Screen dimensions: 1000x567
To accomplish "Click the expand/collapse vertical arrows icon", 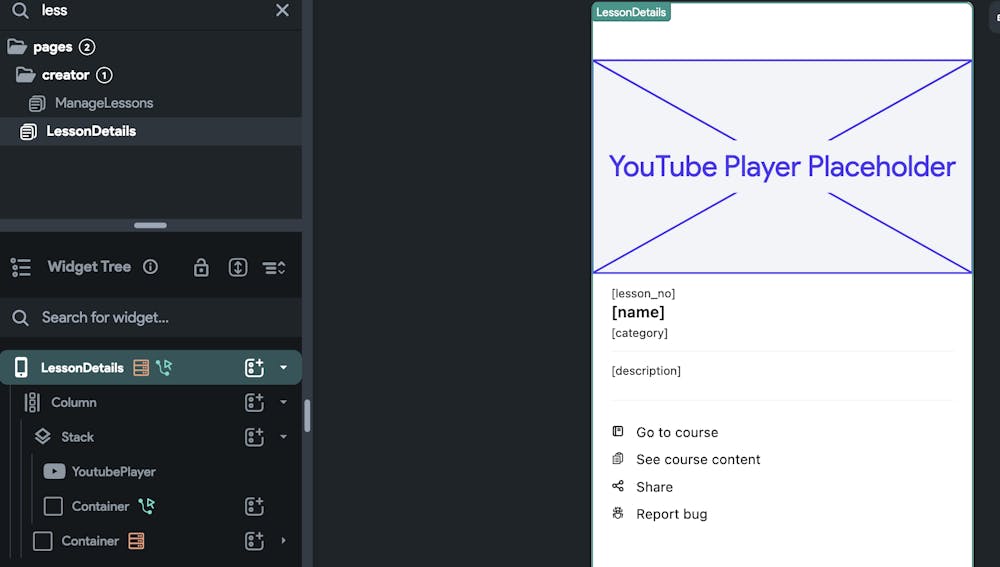I will point(238,267).
